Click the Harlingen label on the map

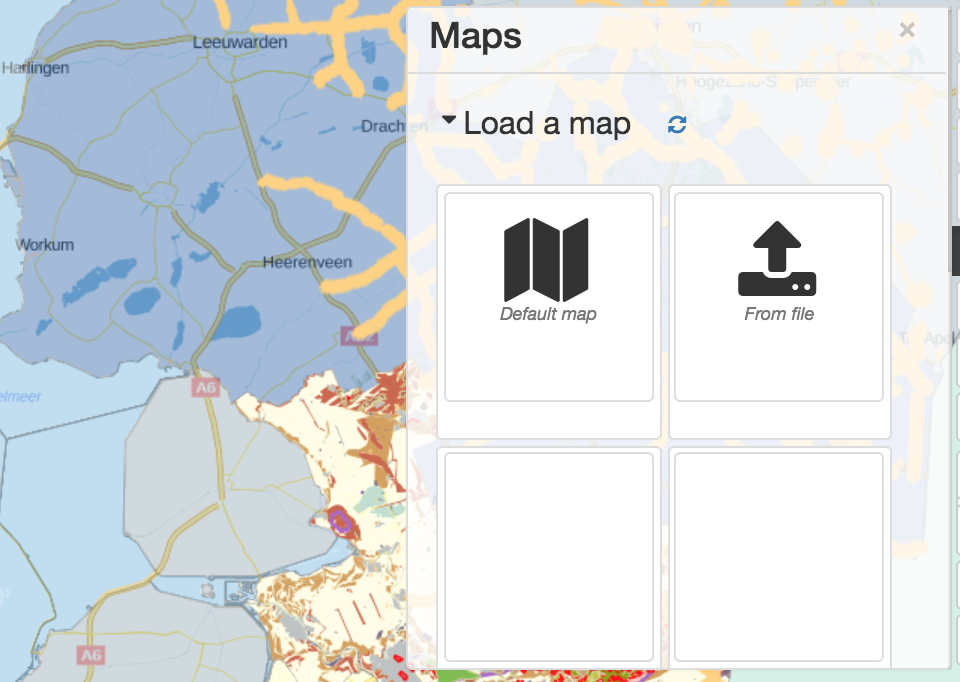(x=35, y=68)
